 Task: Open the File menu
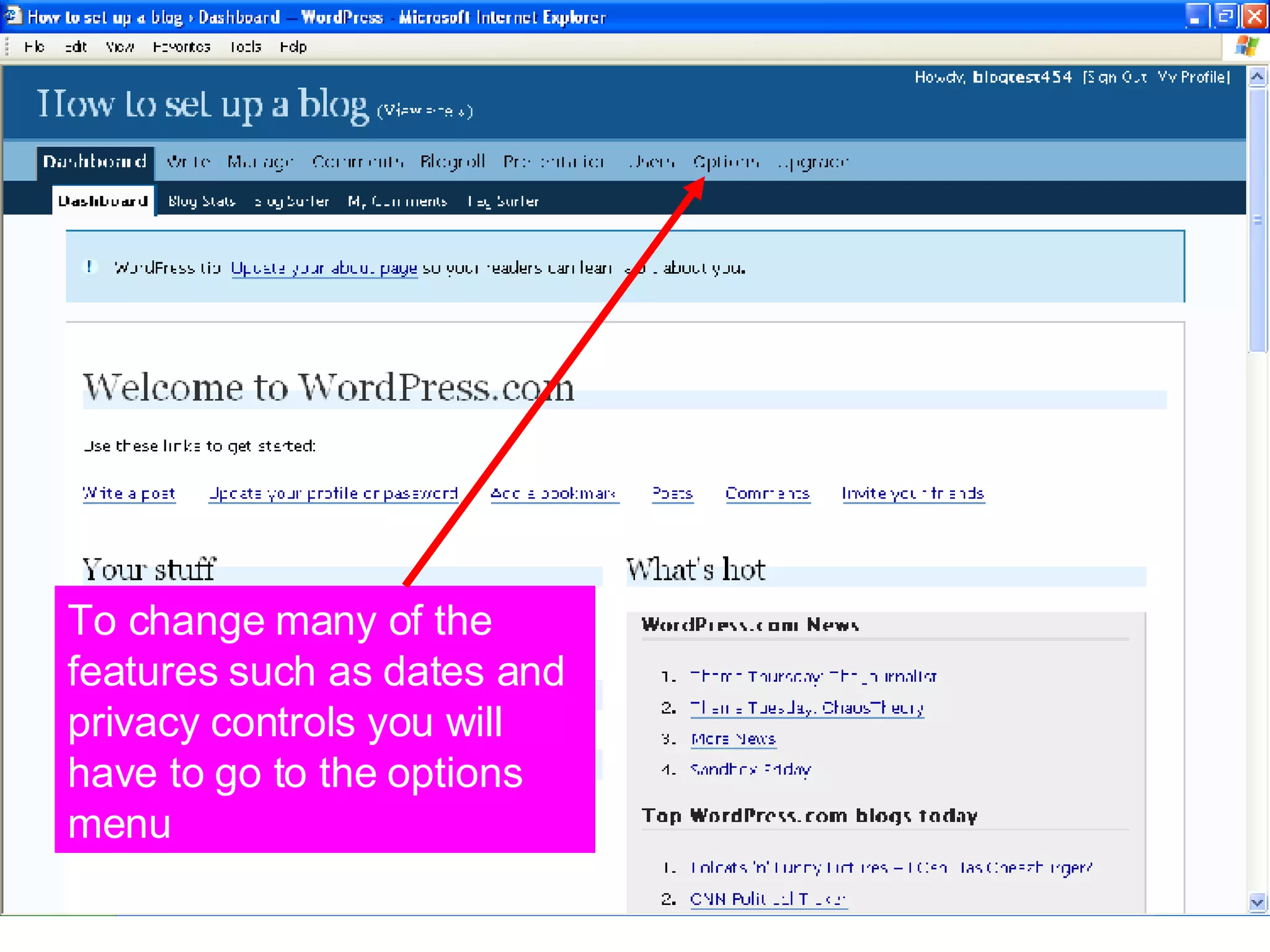point(35,47)
